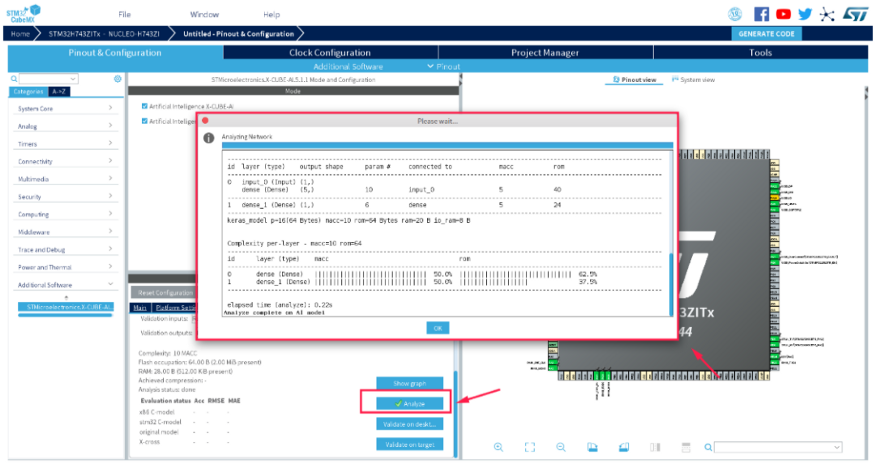Click the fit-to-screen icon below chip view

coord(530,447)
